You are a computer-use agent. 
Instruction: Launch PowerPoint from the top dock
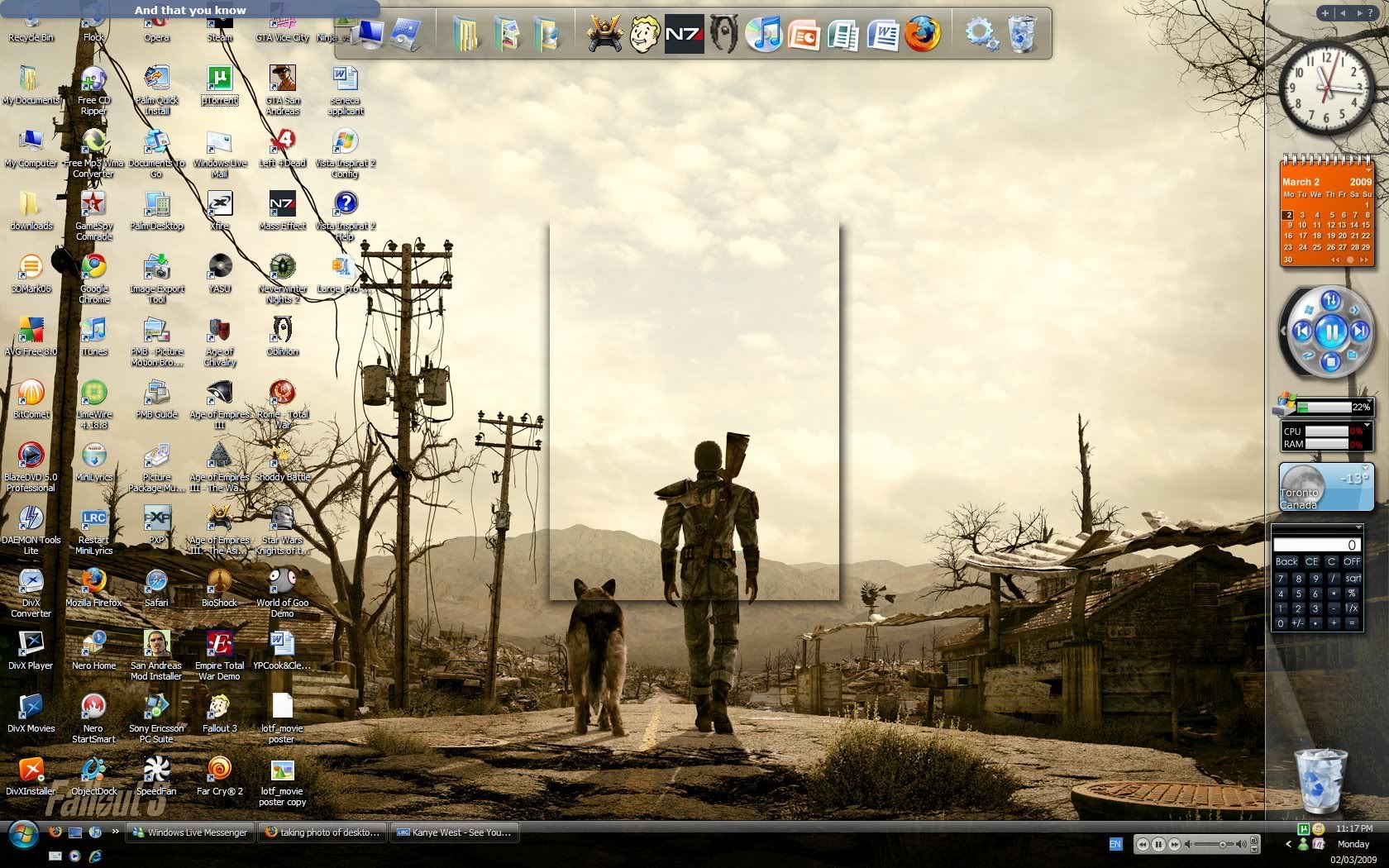[x=803, y=36]
